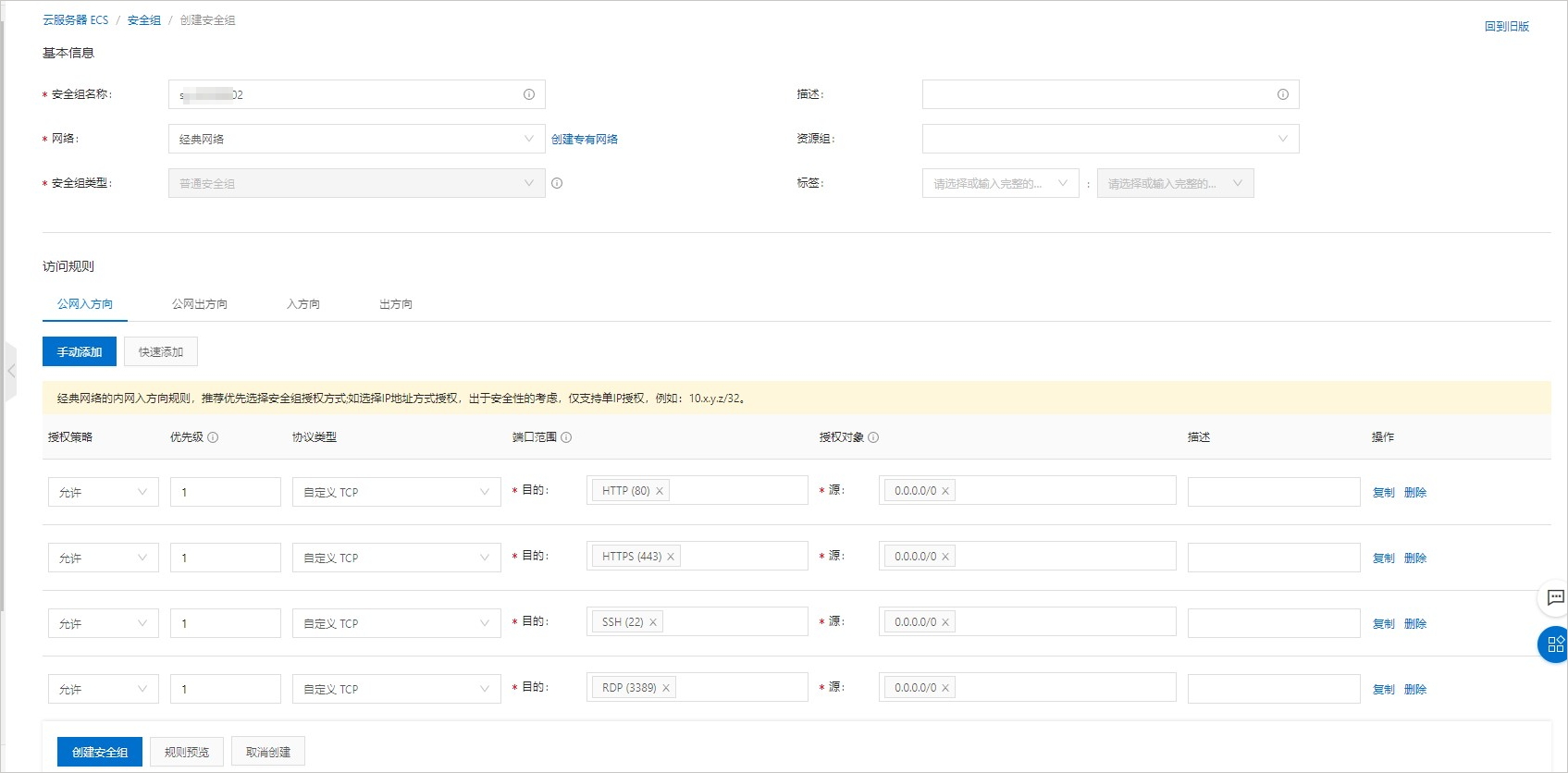The height and width of the screenshot is (773, 1568).
Task: Click info icon beside security group type
Action: pyautogui.click(x=557, y=183)
